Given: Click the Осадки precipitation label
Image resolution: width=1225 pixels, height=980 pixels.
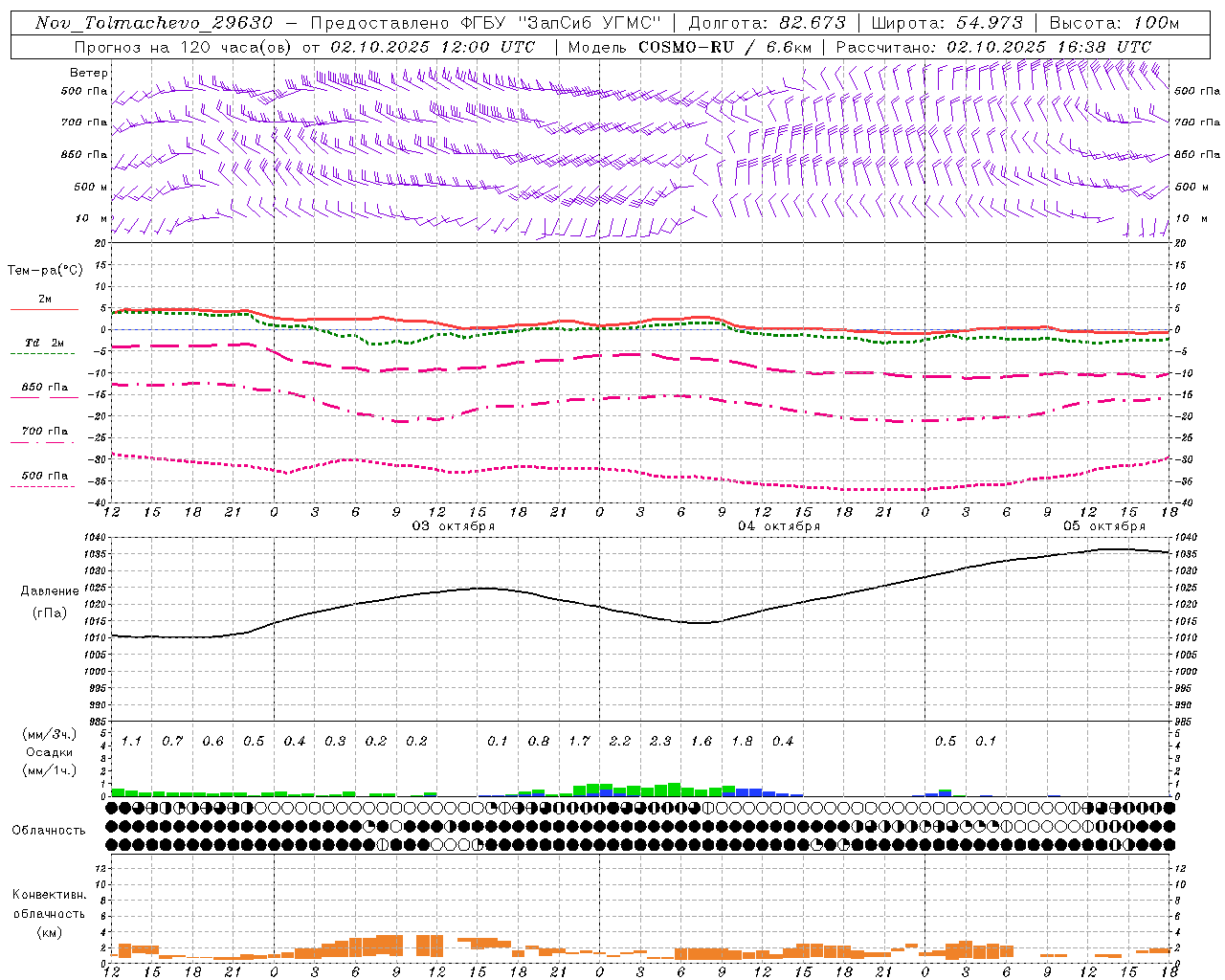Looking at the screenshot, I should point(49,753).
